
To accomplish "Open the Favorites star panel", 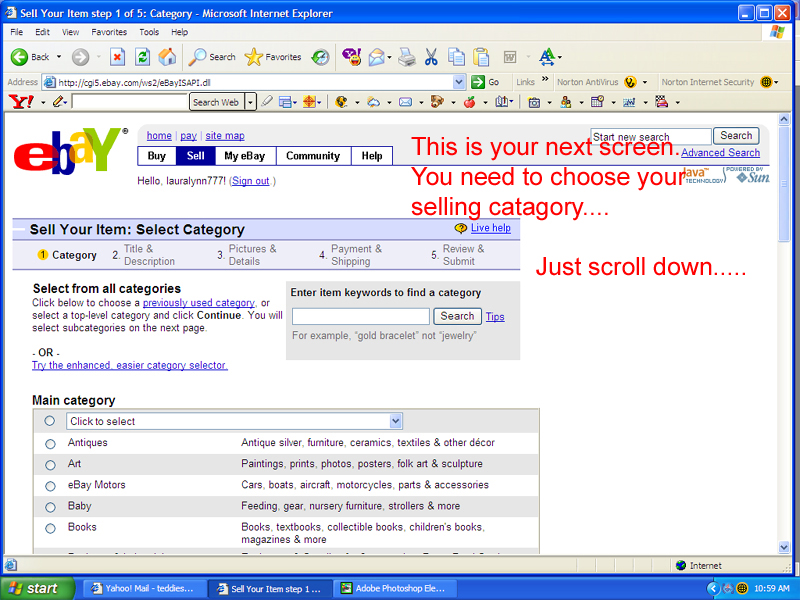I will click(273, 57).
